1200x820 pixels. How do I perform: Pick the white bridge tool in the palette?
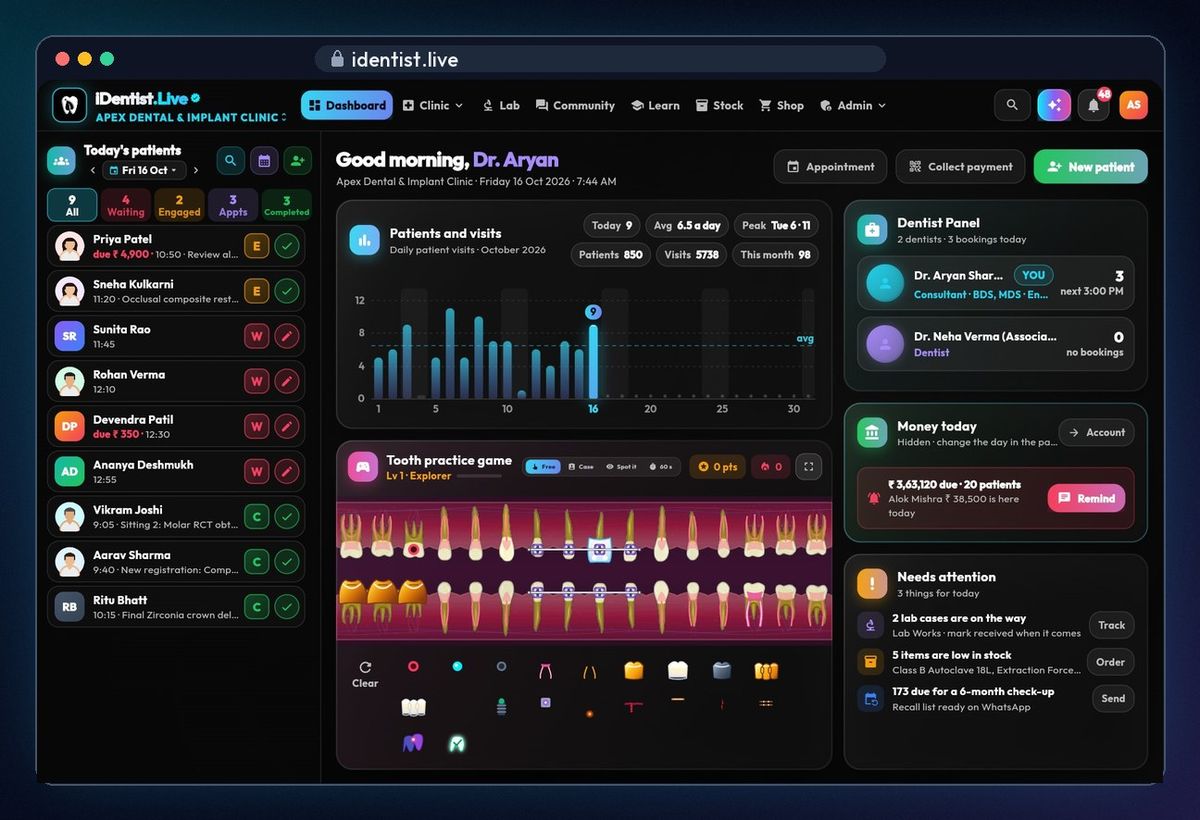pyautogui.click(x=413, y=707)
